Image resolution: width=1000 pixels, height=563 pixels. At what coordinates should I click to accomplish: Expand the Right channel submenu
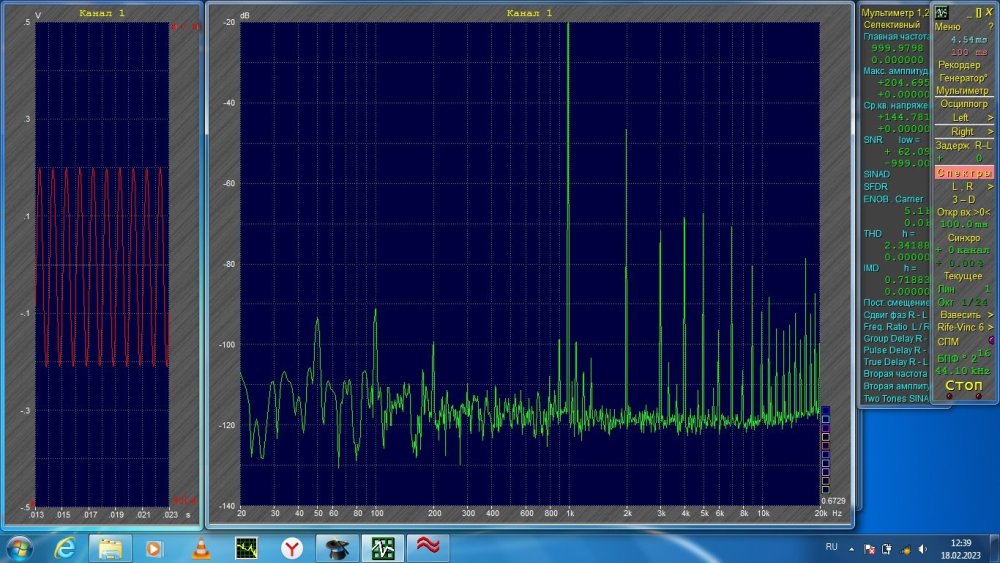point(964,131)
